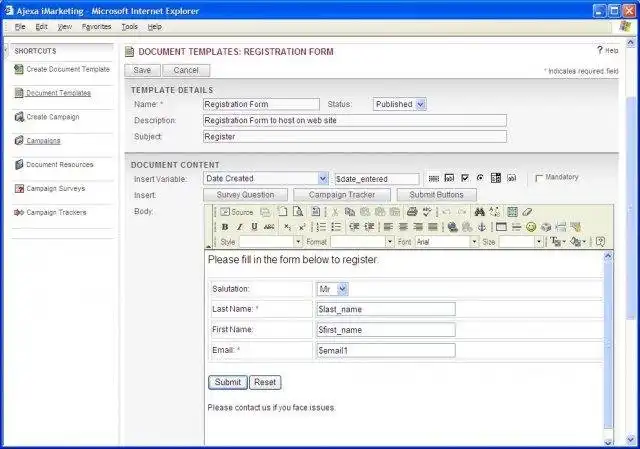Viewport: 640px width, 449px height.
Task: Click the Campaign Tracker button
Action: pyautogui.click(x=342, y=195)
